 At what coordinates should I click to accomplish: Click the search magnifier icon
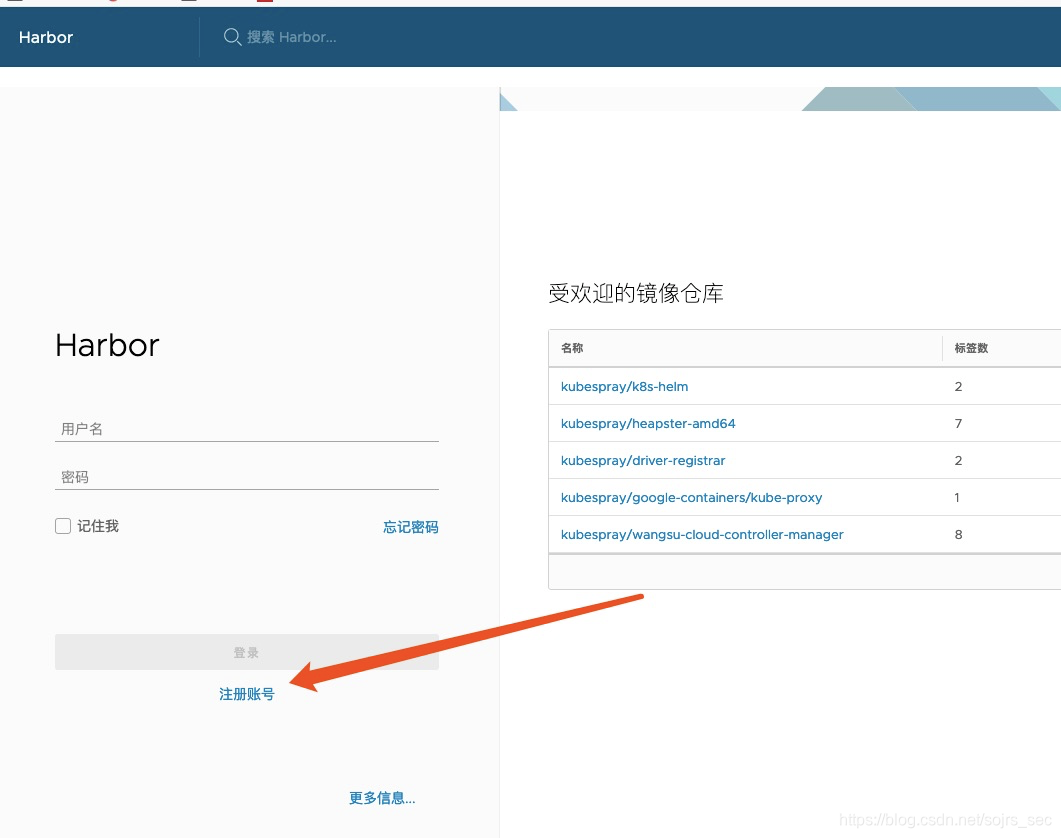tap(232, 37)
